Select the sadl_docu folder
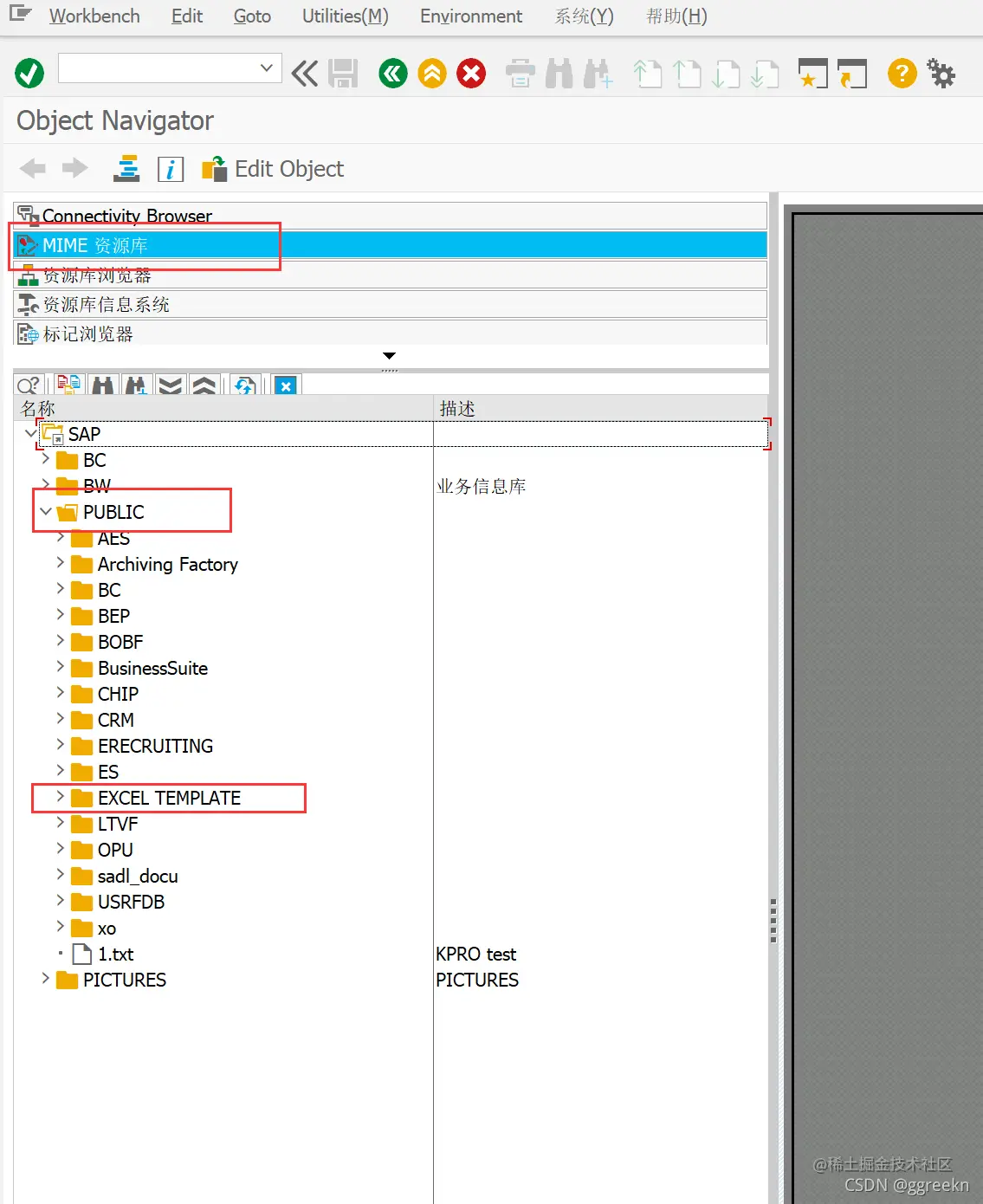Viewport: 983px width, 1204px height. tap(138, 876)
